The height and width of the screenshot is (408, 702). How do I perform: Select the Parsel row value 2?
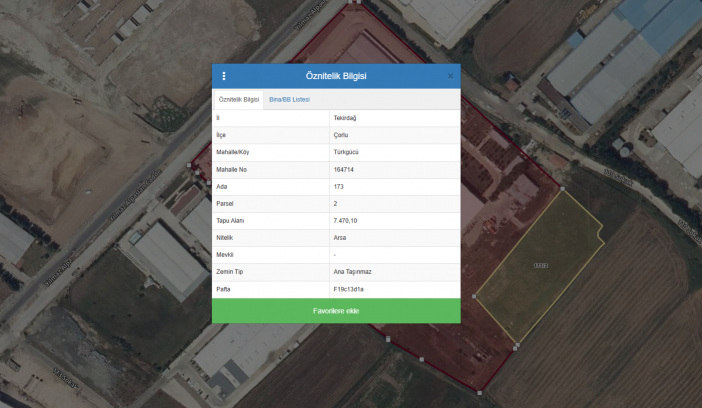(335, 203)
